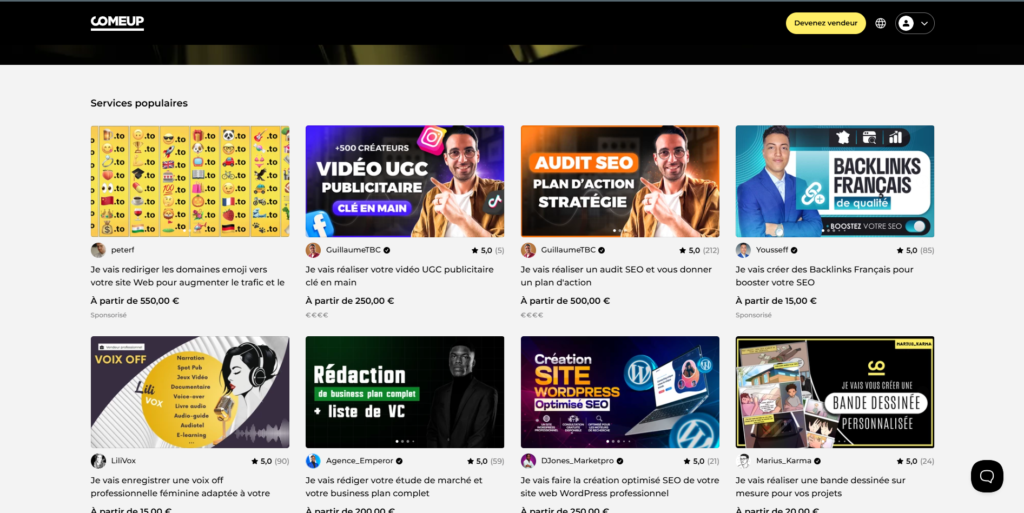Click the verified badge next to Yousseff
The width and height of the screenshot is (1024, 513).
[x=794, y=250]
